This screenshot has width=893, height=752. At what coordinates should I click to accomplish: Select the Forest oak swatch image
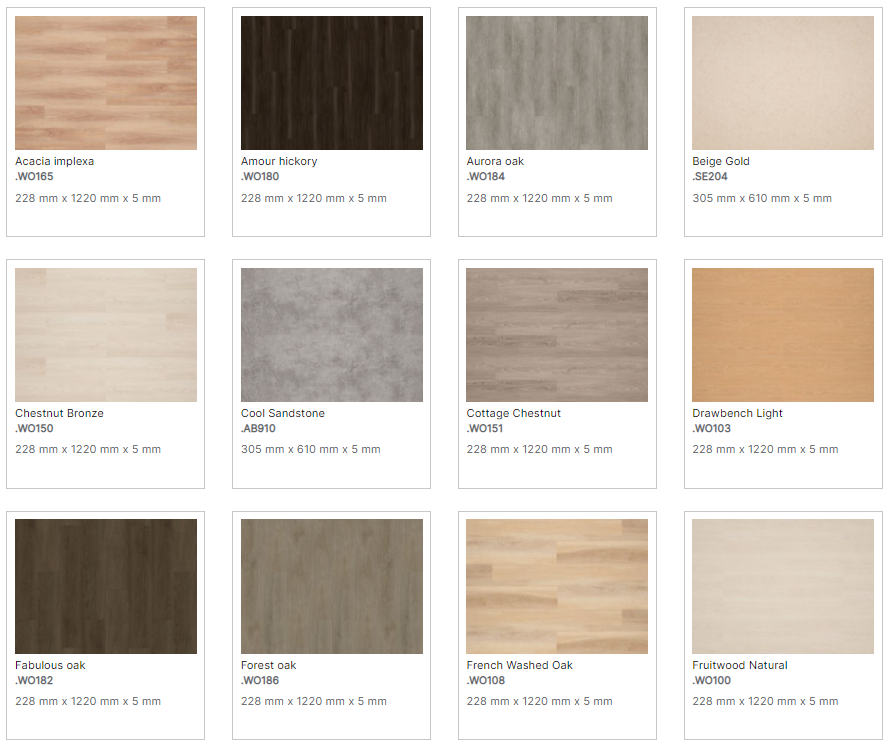(x=331, y=586)
